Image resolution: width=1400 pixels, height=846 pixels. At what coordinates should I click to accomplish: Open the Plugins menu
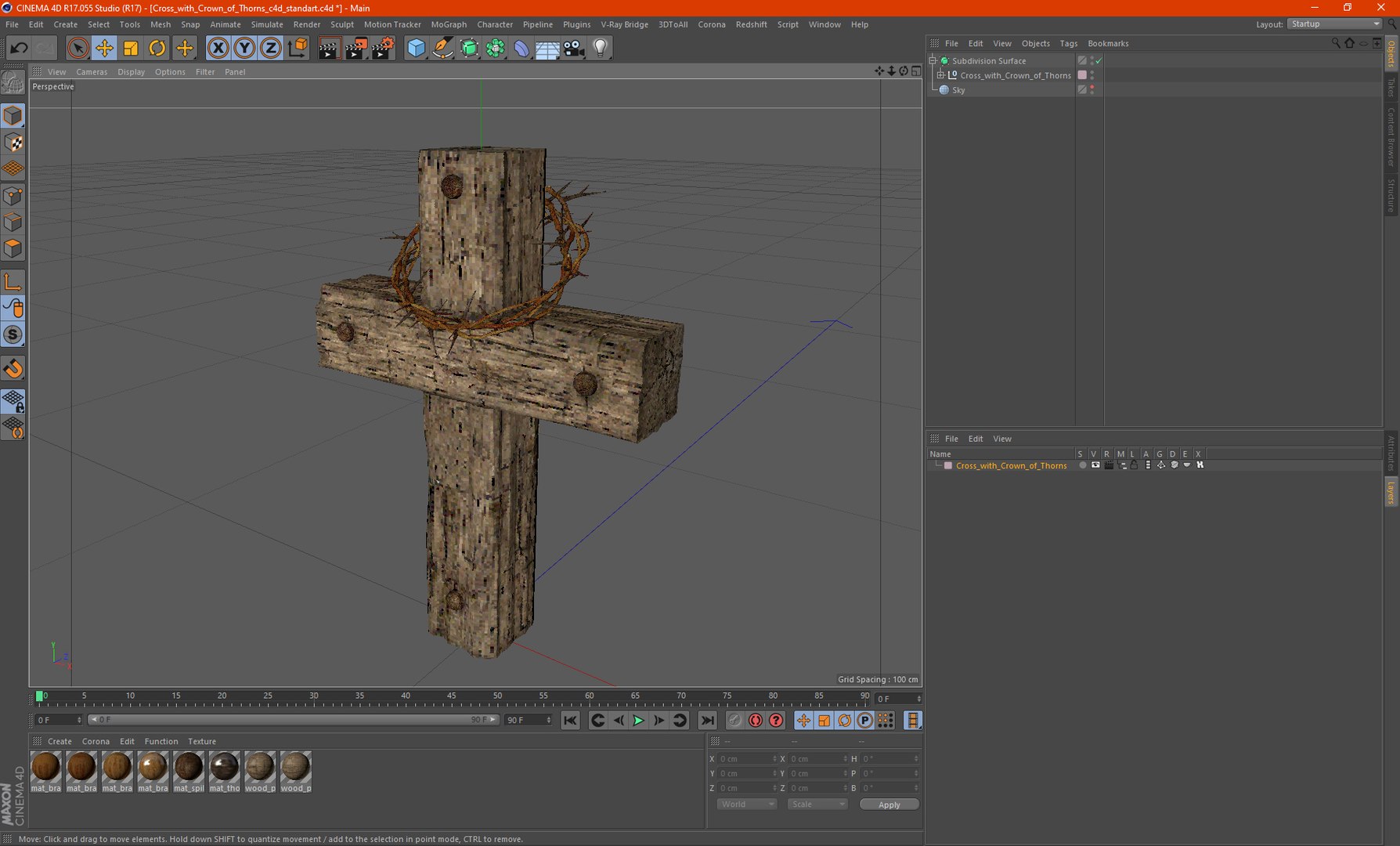(576, 24)
